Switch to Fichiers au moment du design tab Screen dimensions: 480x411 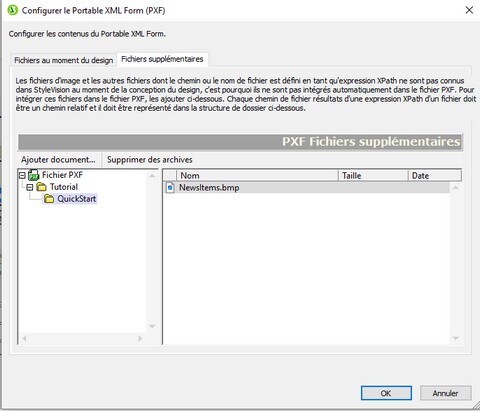click(64, 60)
